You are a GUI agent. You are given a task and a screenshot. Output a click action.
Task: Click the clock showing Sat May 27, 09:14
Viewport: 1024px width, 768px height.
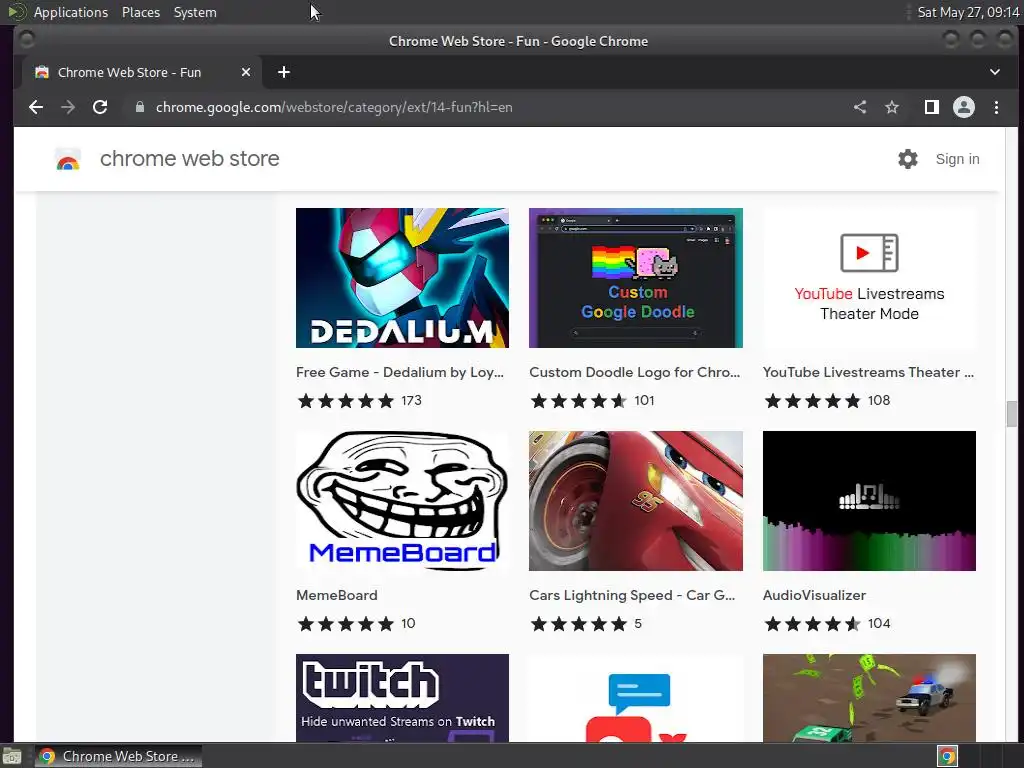coord(968,12)
